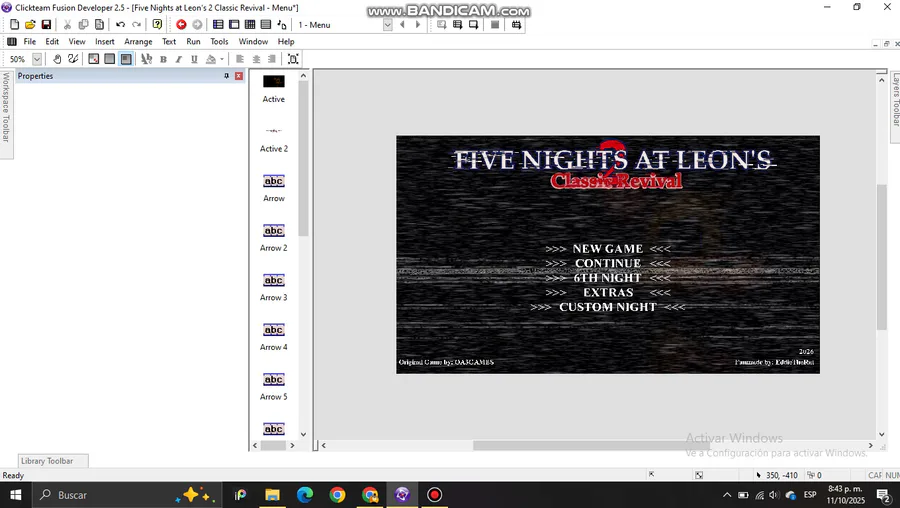900x508 pixels.
Task: Click the object list down scroll arrow
Action: [x=303, y=435]
